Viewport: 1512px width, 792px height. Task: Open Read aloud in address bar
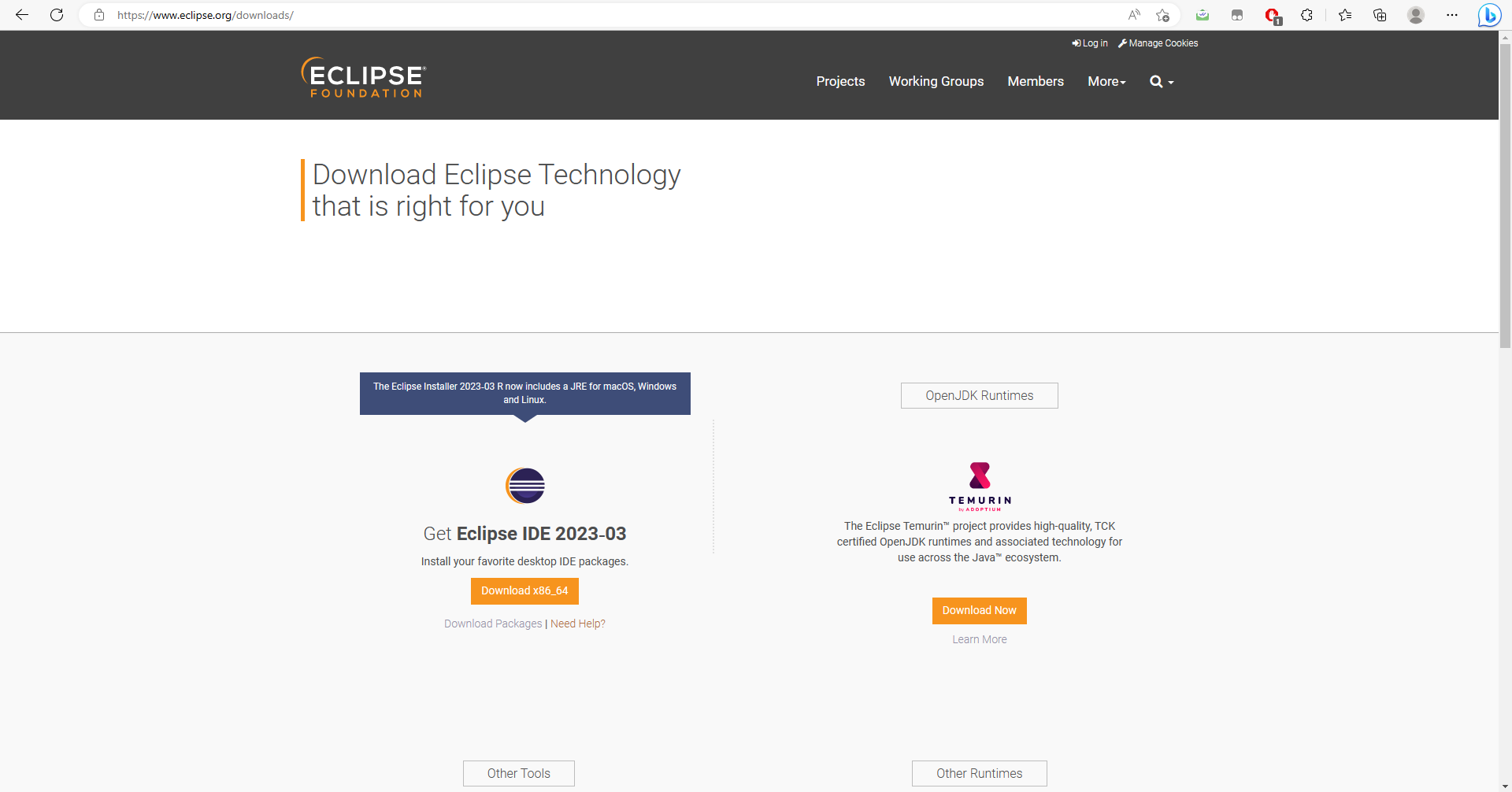(1134, 15)
